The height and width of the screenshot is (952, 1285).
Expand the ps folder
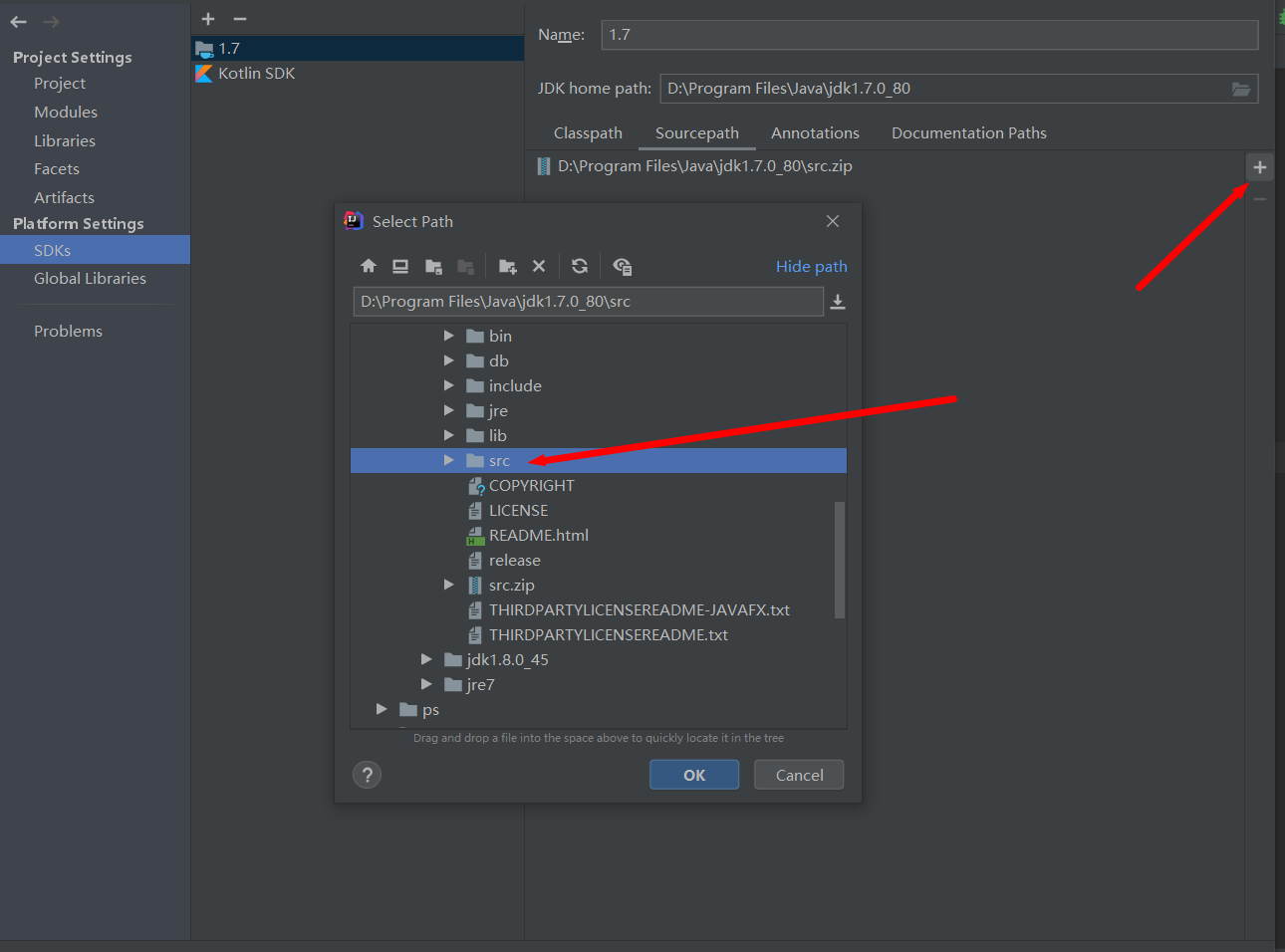click(382, 709)
